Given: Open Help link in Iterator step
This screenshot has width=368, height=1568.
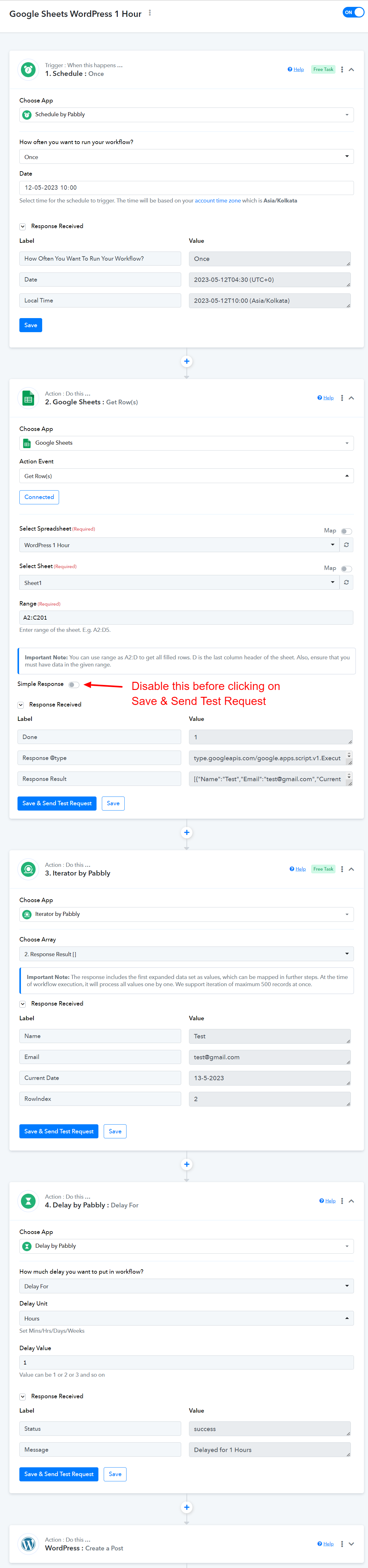Looking at the screenshot, I should [x=298, y=869].
